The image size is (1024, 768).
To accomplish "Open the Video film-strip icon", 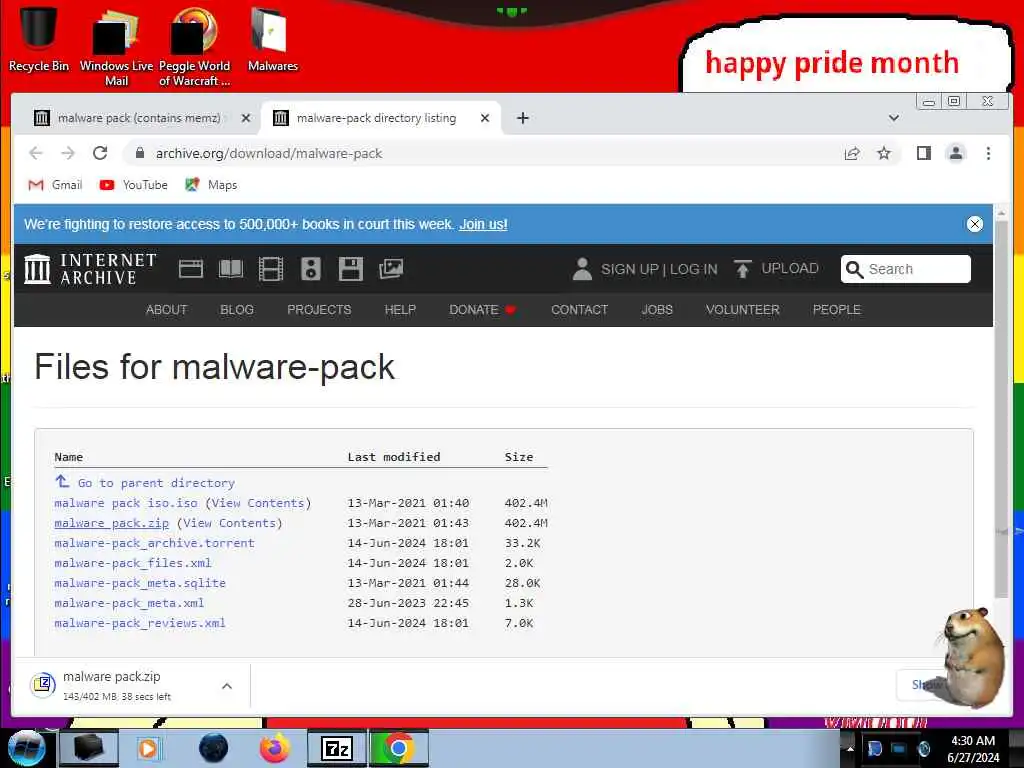I will pyautogui.click(x=270, y=269).
